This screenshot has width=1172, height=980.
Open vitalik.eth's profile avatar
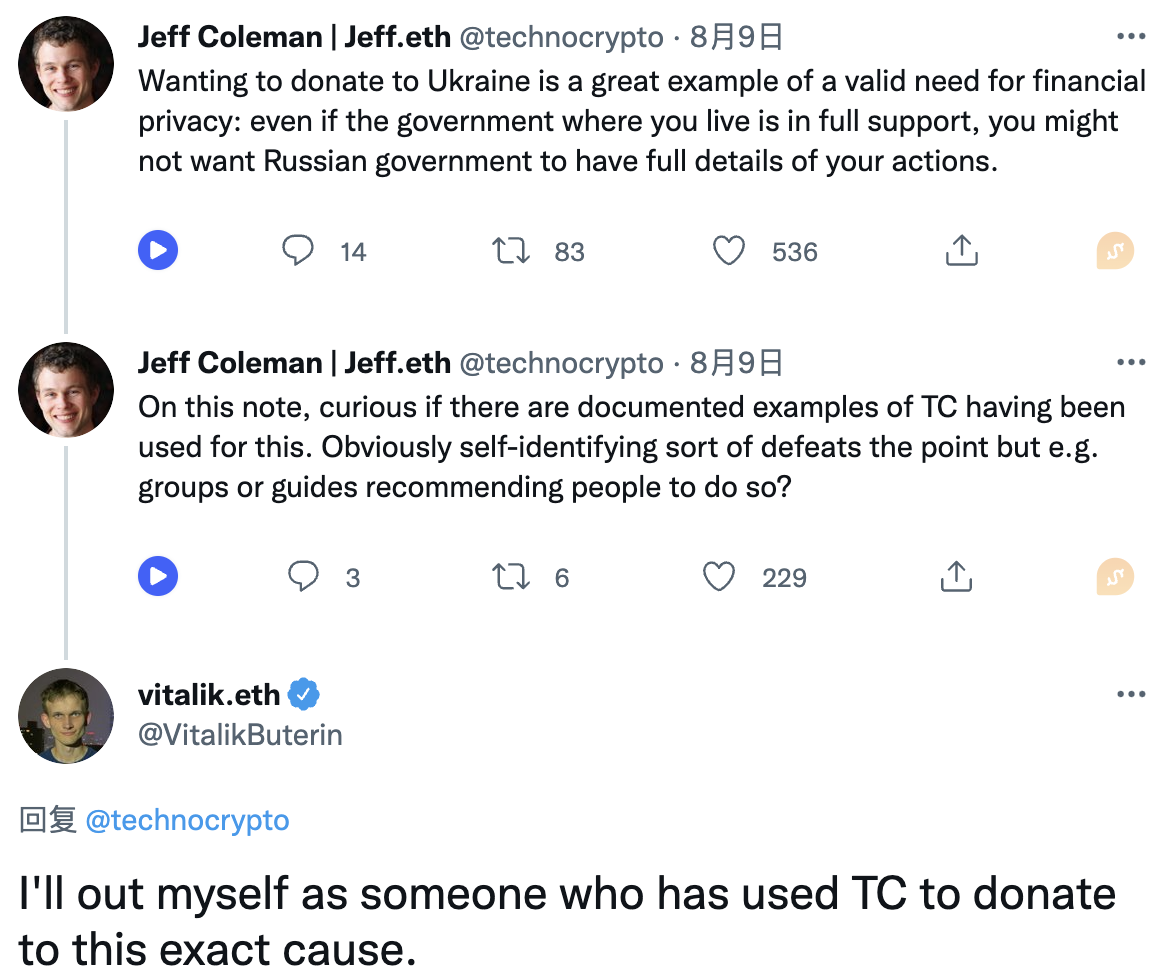coord(66,716)
